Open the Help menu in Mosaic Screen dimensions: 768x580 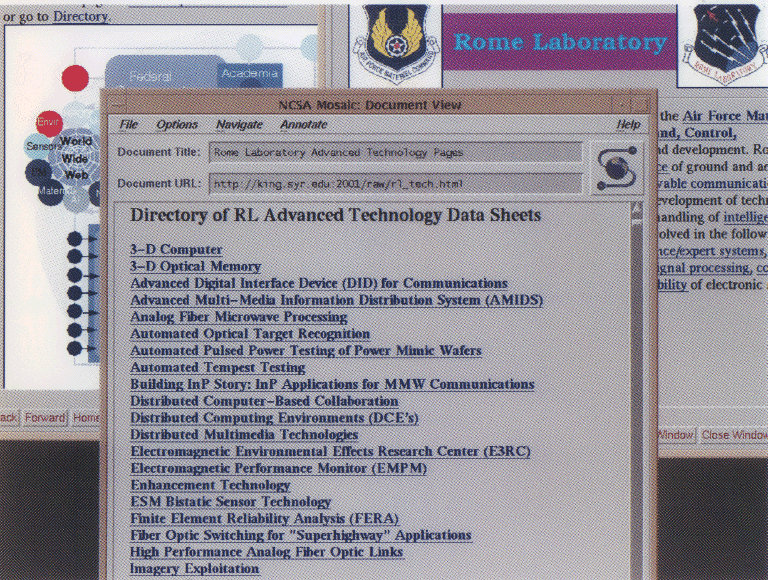pos(628,124)
